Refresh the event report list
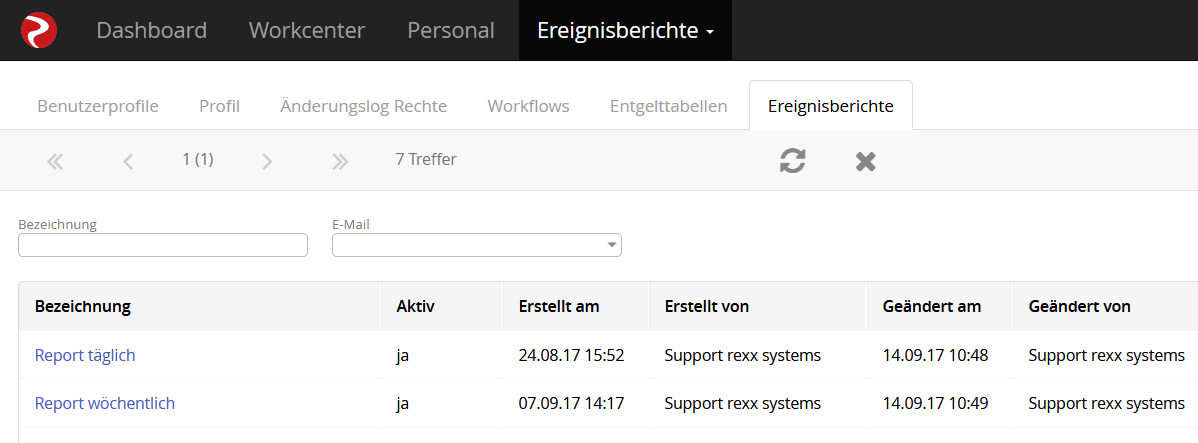The image size is (1198, 443). pos(792,160)
